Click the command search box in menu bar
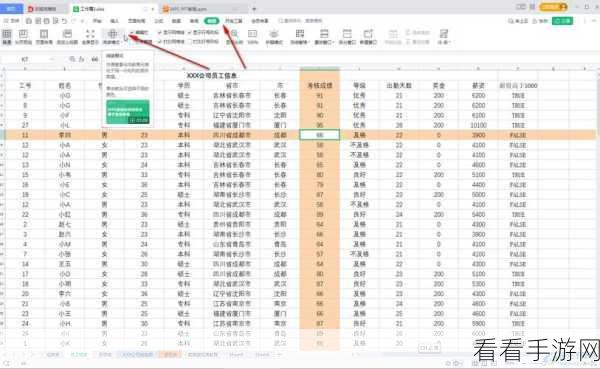The image size is (600, 369). pyautogui.click(x=300, y=21)
